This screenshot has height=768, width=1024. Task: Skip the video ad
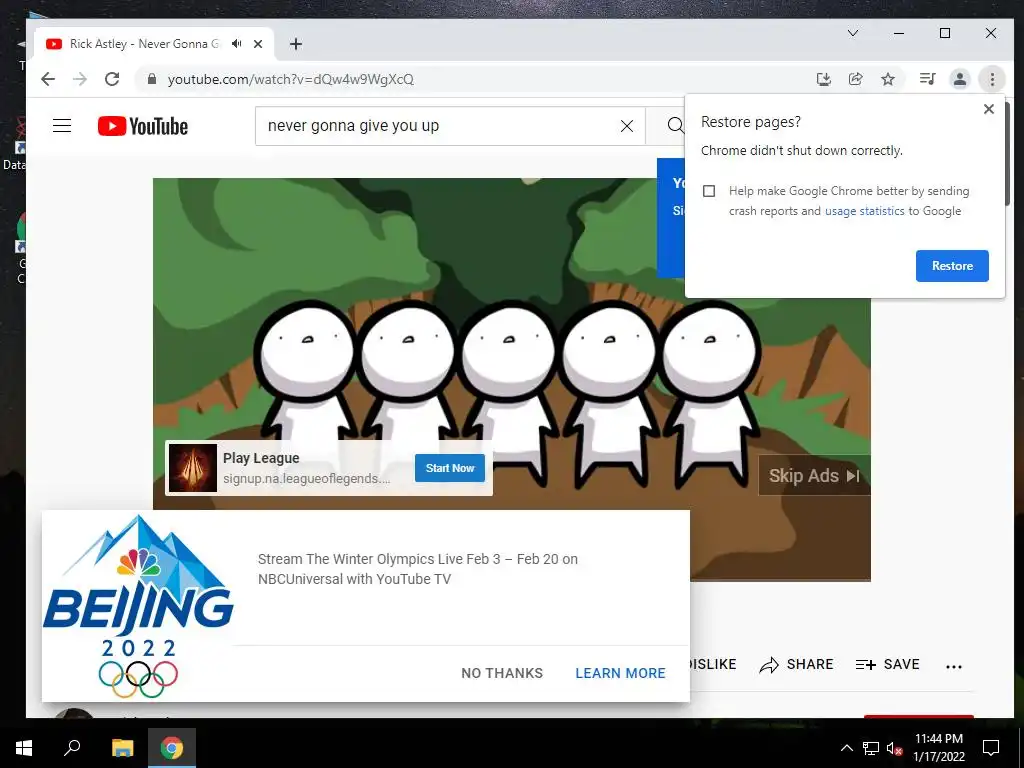pyautogui.click(x=814, y=475)
